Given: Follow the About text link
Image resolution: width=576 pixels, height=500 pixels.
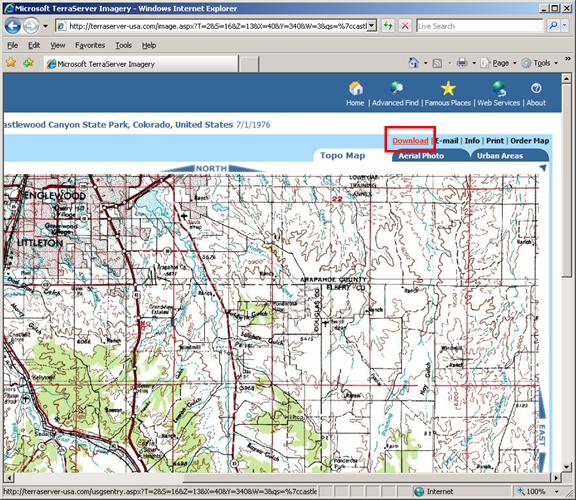Looking at the screenshot, I should coord(536,103).
